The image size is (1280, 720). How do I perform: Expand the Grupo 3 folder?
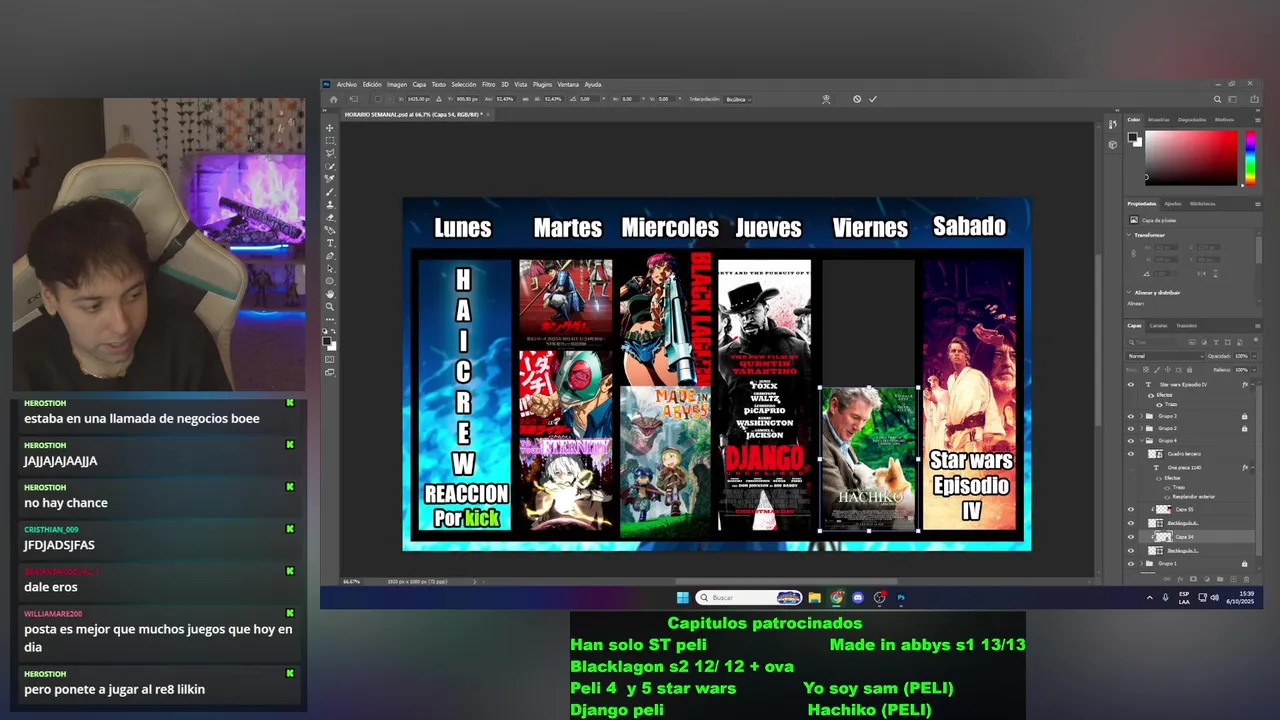pos(1142,416)
